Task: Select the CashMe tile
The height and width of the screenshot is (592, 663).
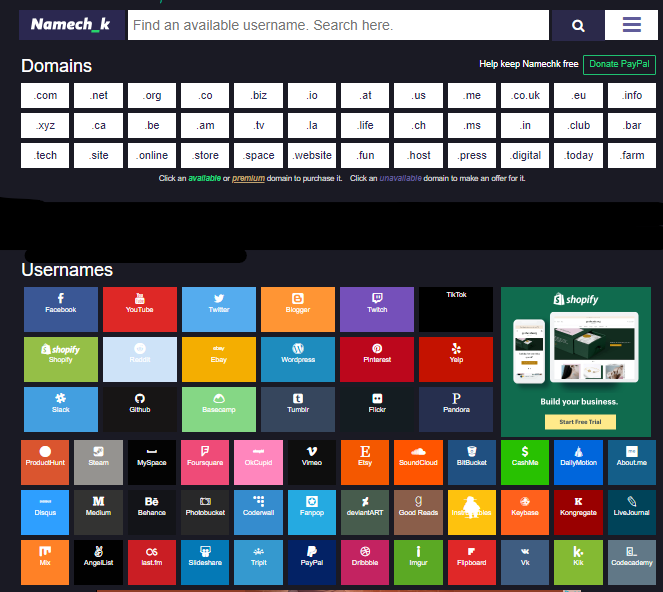Action: [x=525, y=463]
